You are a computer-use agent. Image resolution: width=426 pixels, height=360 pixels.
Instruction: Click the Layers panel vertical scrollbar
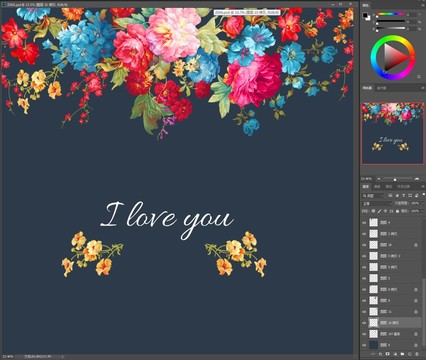424,312
